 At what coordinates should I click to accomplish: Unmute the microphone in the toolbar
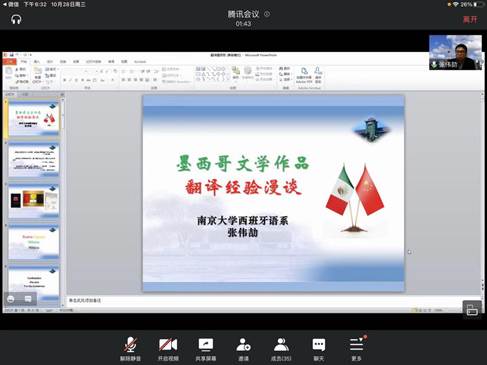coord(130,349)
